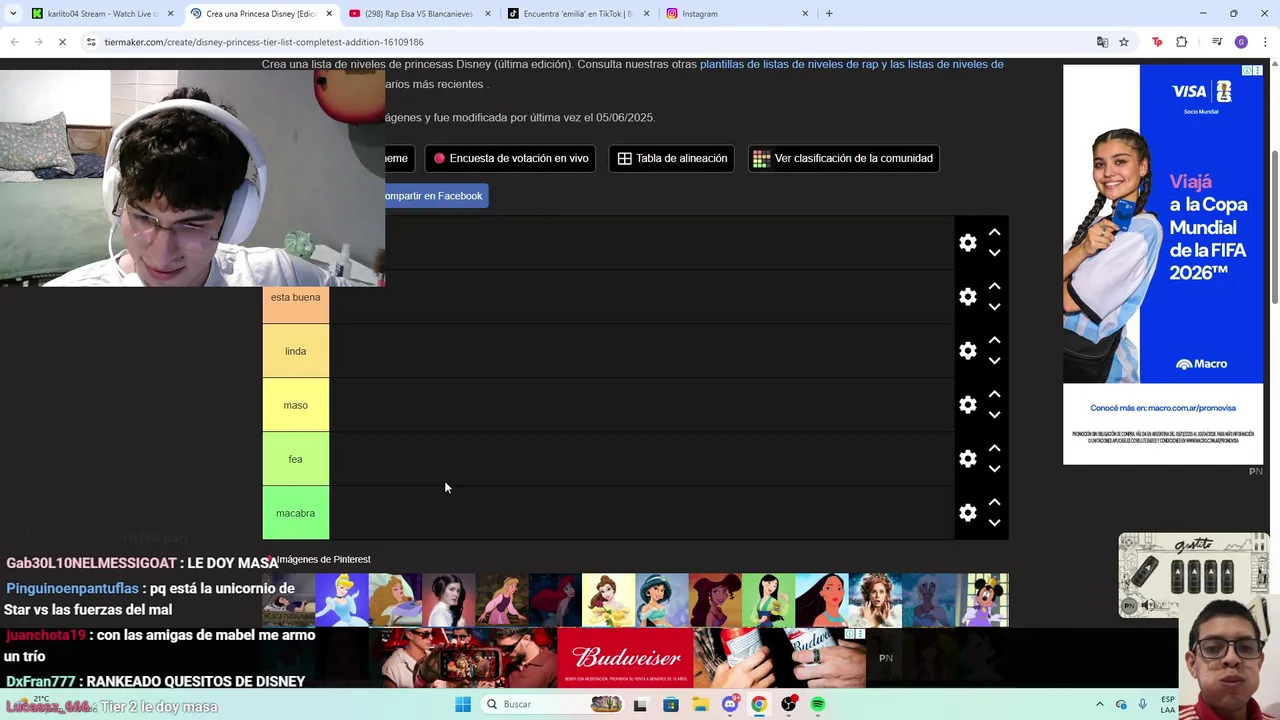Open OBS Studio from the taskbar
This screenshot has height=720, width=1280.
pyautogui.click(x=789, y=704)
